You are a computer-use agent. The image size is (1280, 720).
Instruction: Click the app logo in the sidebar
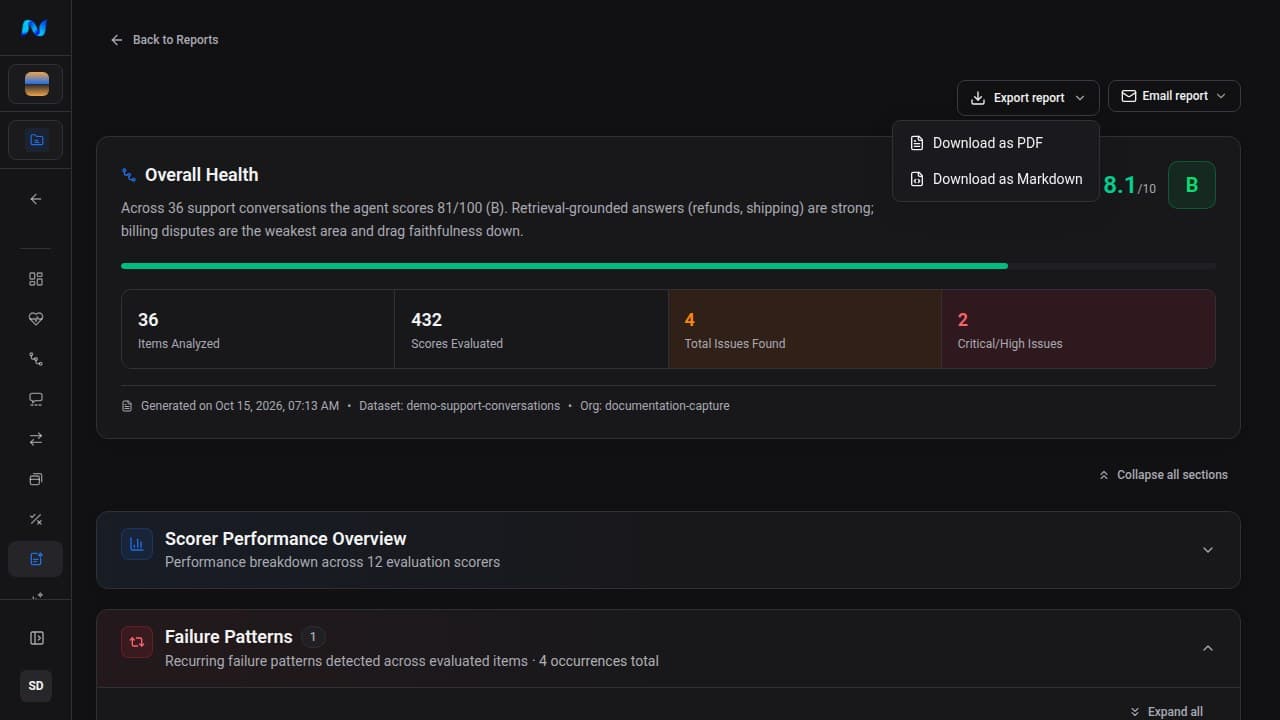pyautogui.click(x=35, y=28)
